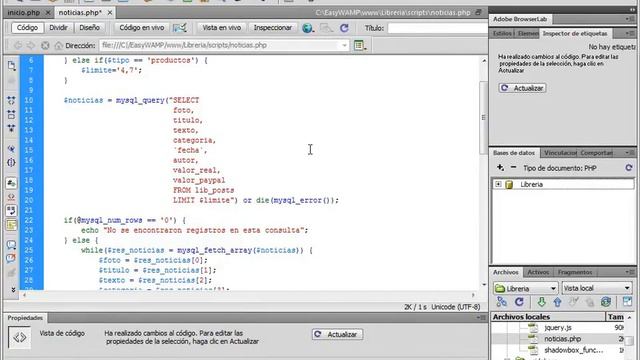The width and height of the screenshot is (640, 360).
Task: Switch to the Código view
Action: pos(27,28)
